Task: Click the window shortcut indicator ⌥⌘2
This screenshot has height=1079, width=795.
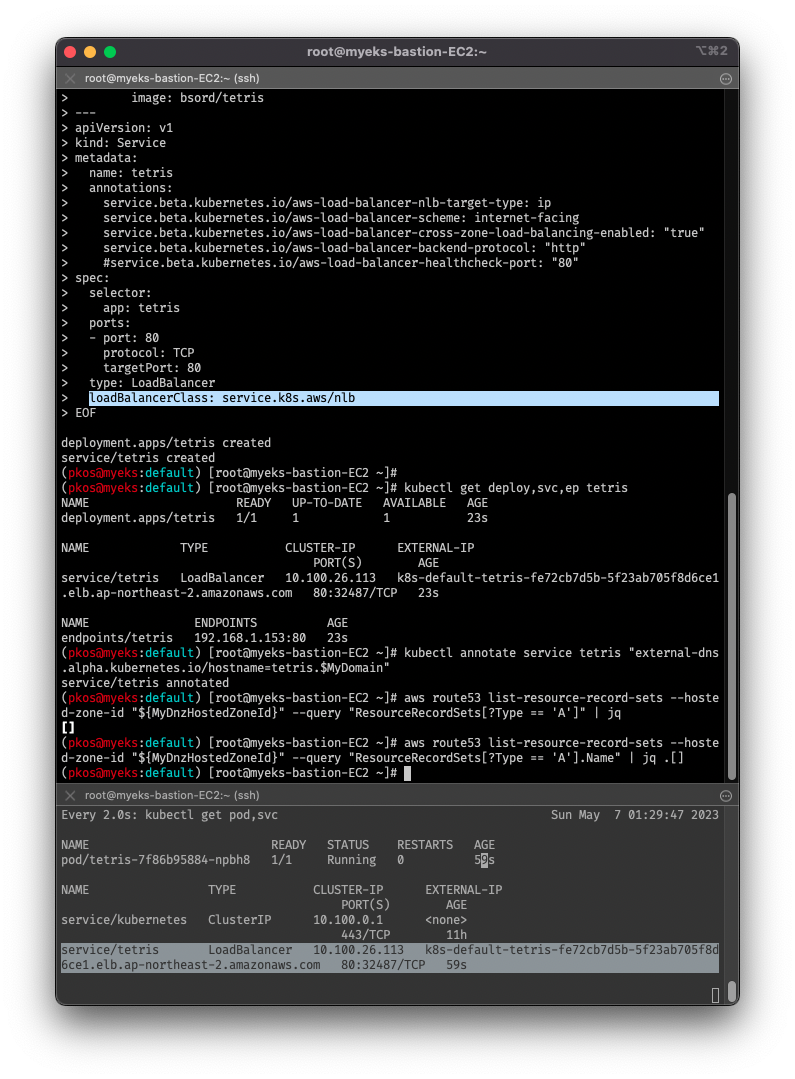Action: pyautogui.click(x=711, y=51)
